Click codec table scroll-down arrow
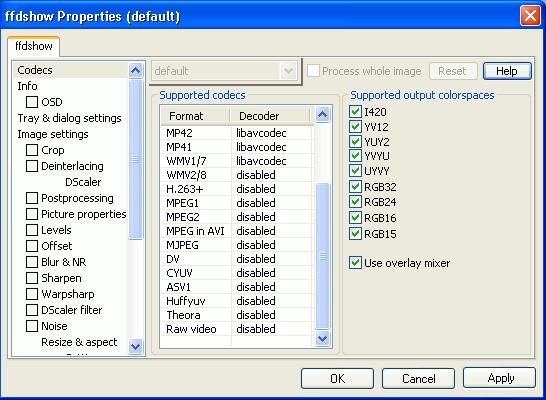The image size is (546, 400). click(x=322, y=338)
